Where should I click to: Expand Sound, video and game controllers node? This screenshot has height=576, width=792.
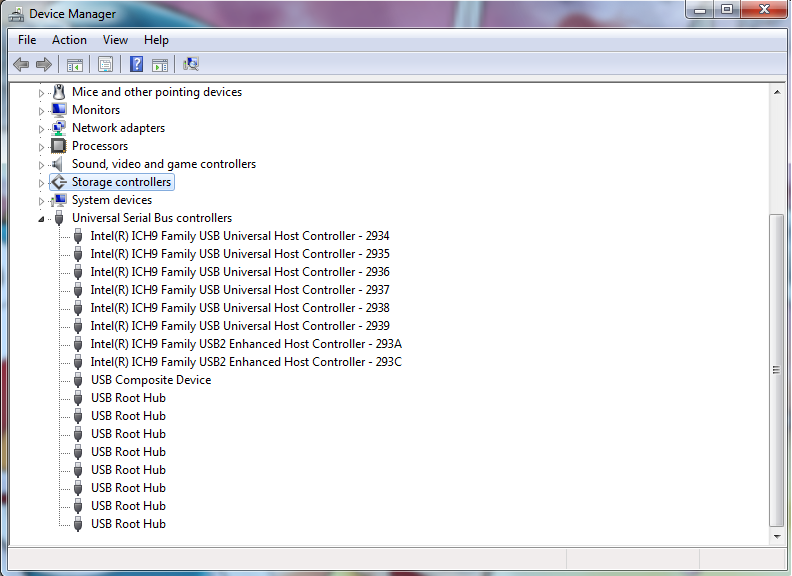coord(41,165)
